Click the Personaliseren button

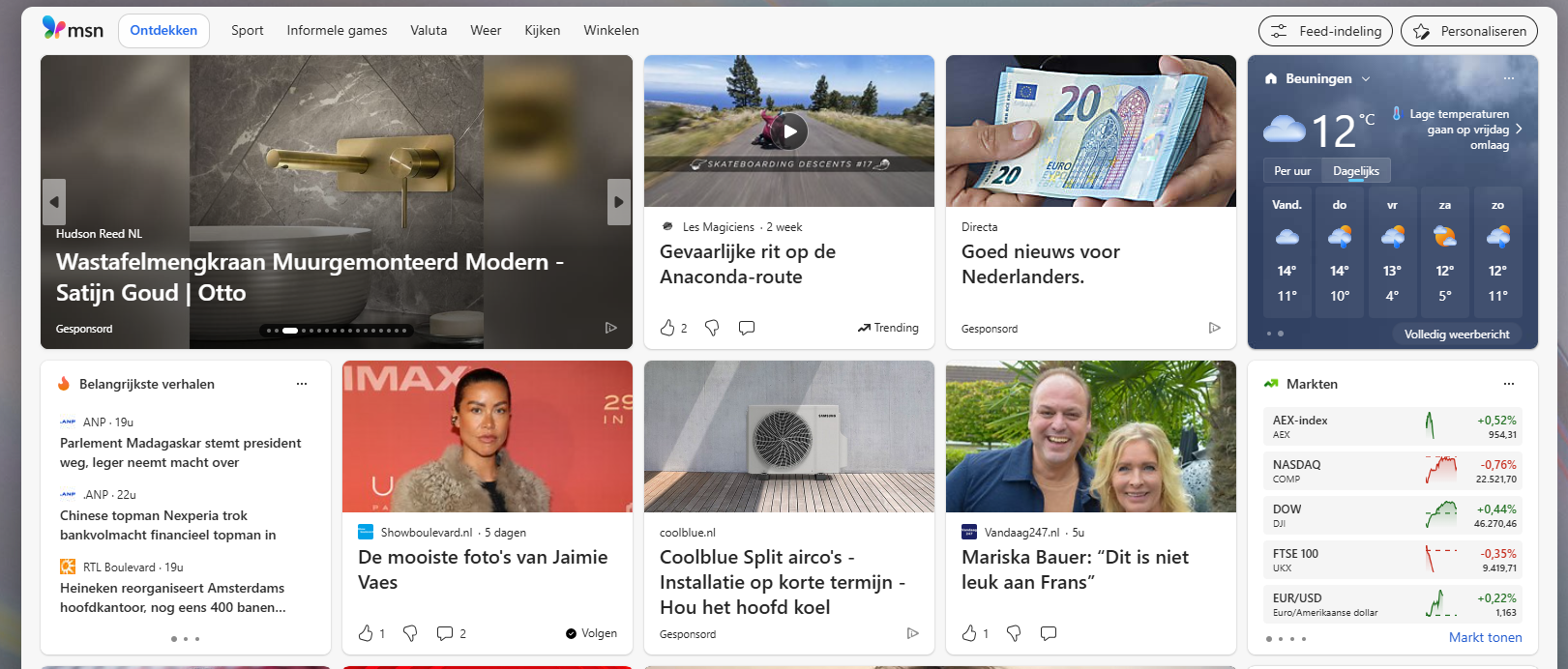point(1468,31)
